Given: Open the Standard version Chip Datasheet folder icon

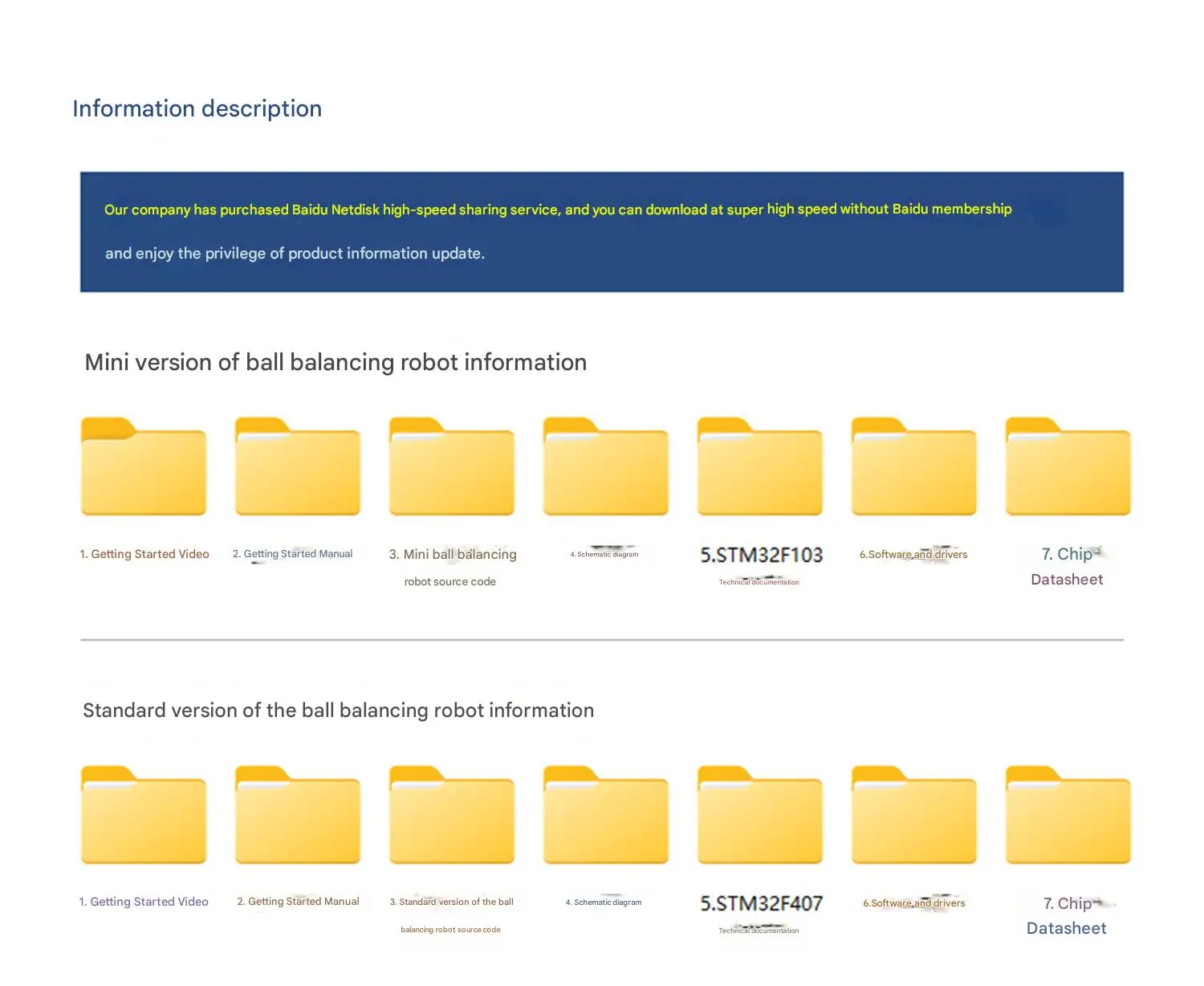Looking at the screenshot, I should click(x=1068, y=815).
